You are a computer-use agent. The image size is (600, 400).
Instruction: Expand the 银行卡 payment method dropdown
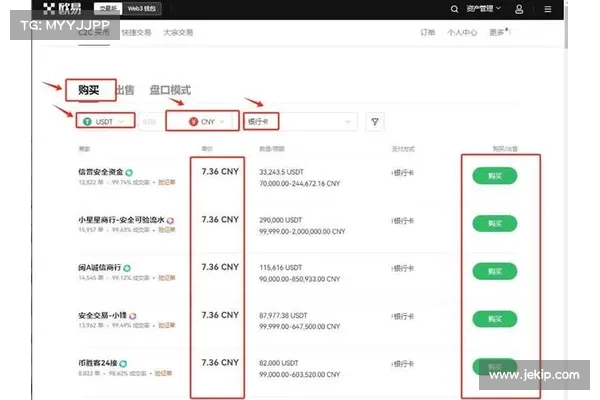click(300, 121)
